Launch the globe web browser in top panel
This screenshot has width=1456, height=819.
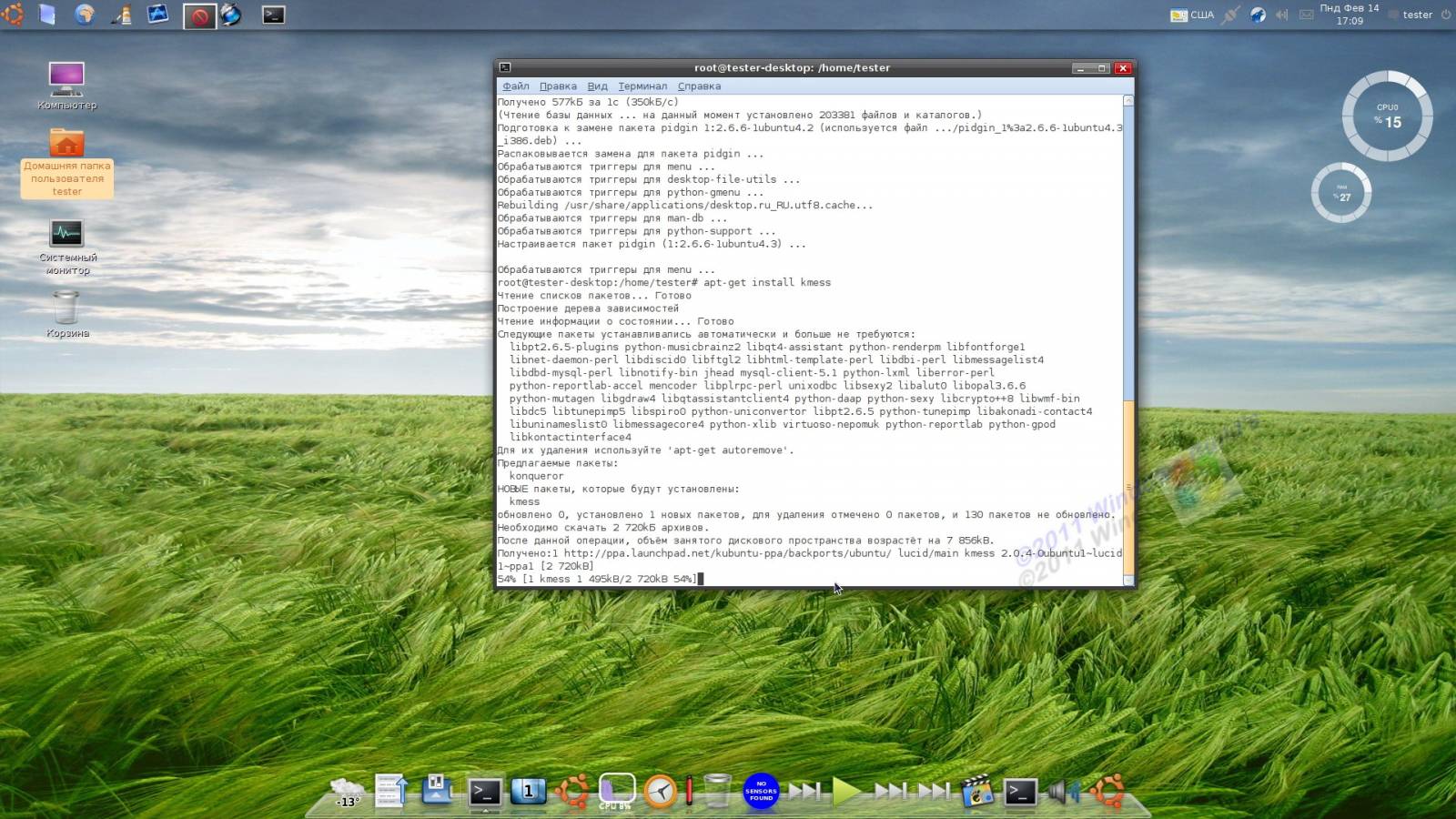(x=85, y=14)
